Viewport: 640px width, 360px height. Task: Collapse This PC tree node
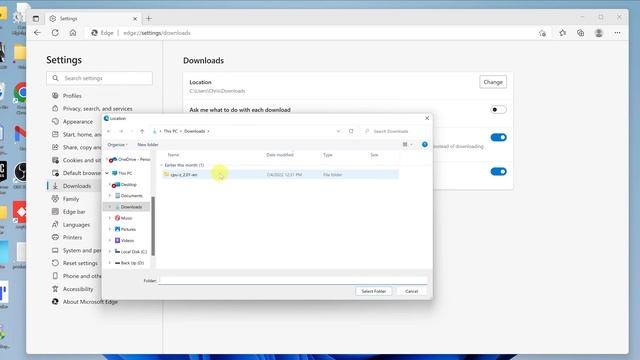pyautogui.click(x=107, y=173)
